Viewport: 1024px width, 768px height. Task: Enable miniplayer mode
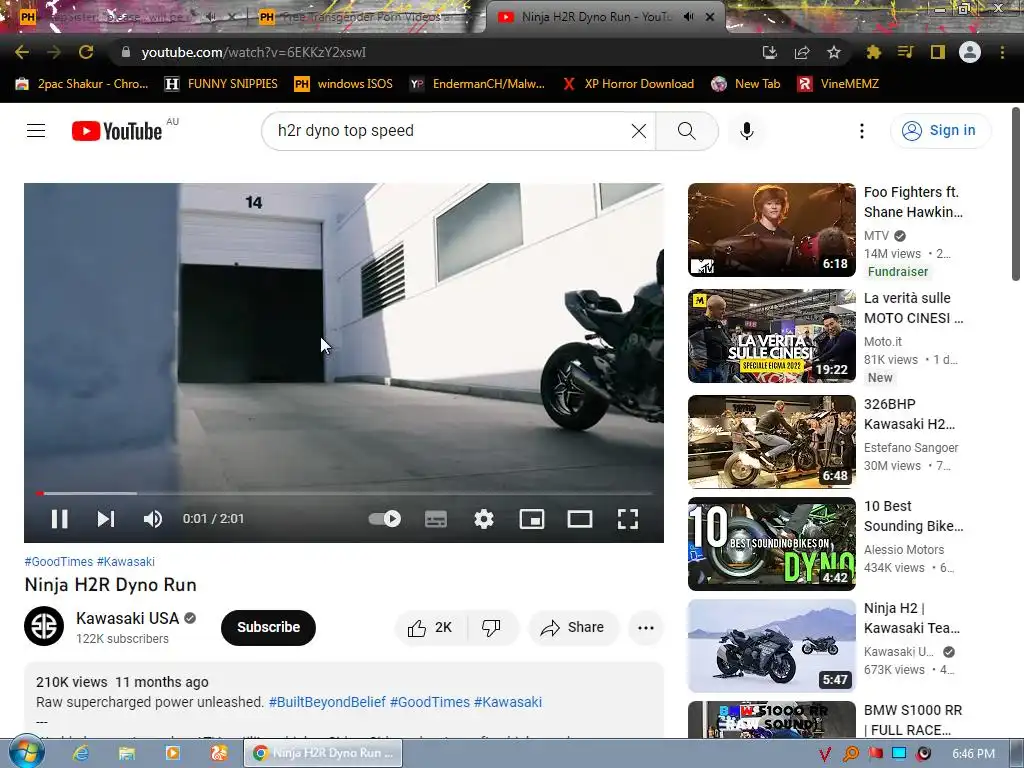click(532, 519)
